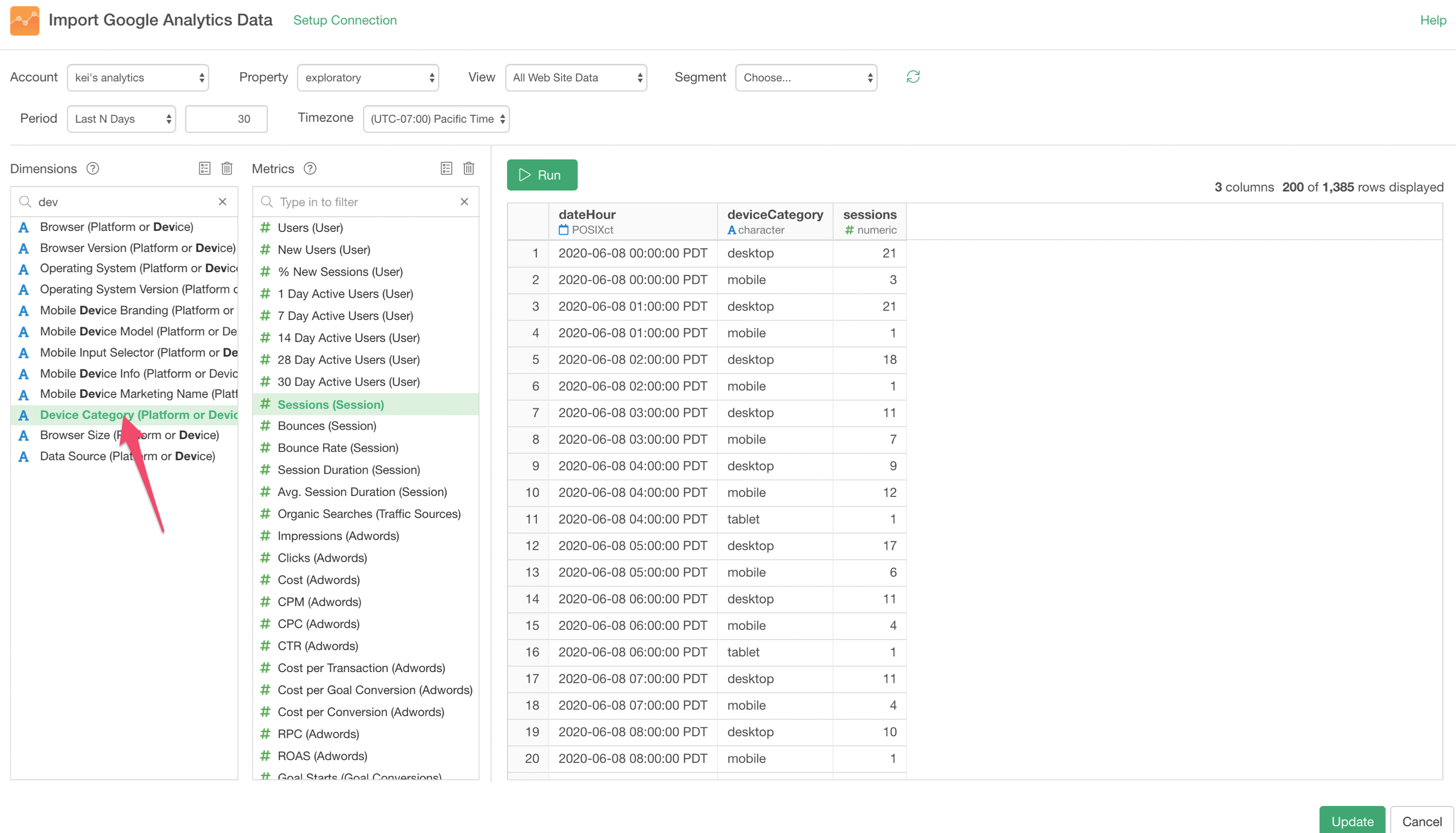Select Operating System Version dimension

124,289
